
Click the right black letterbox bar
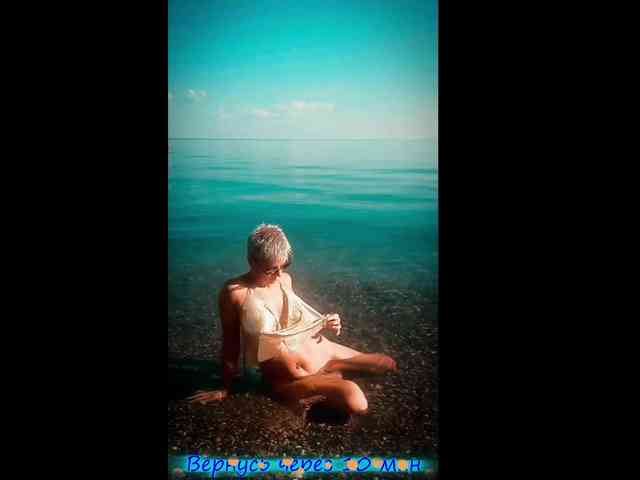tap(538, 240)
